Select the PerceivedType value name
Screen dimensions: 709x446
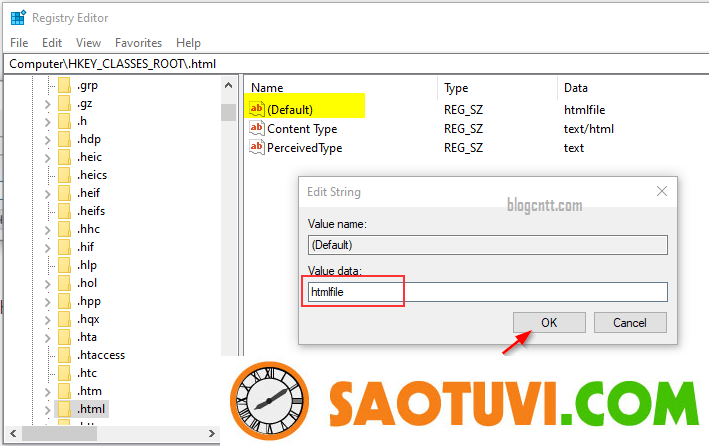304,148
